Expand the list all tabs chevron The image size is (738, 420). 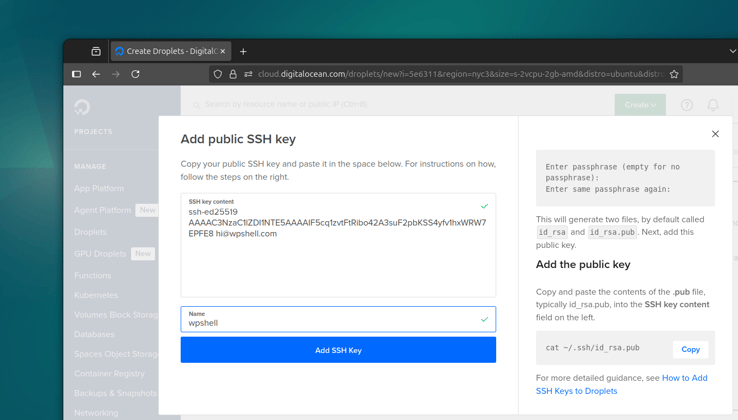732,51
